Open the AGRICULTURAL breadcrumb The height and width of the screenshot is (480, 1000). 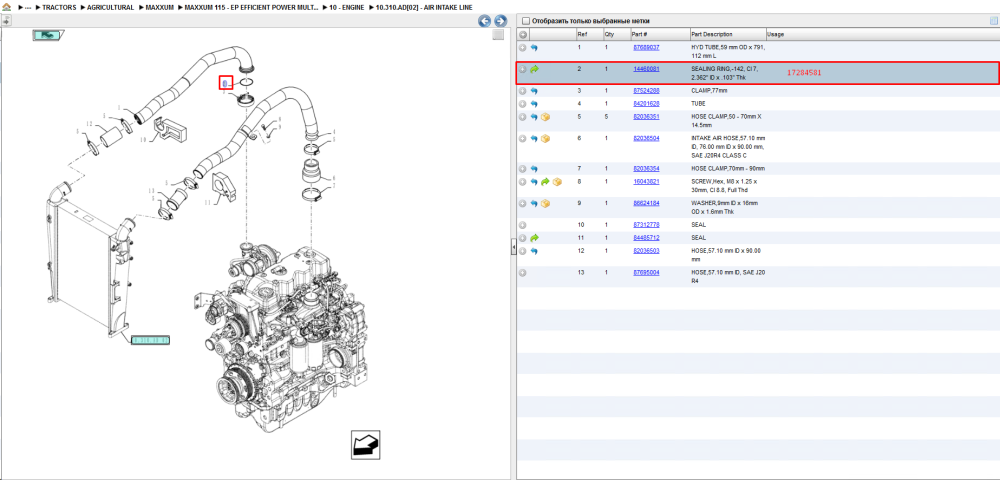tap(110, 7)
